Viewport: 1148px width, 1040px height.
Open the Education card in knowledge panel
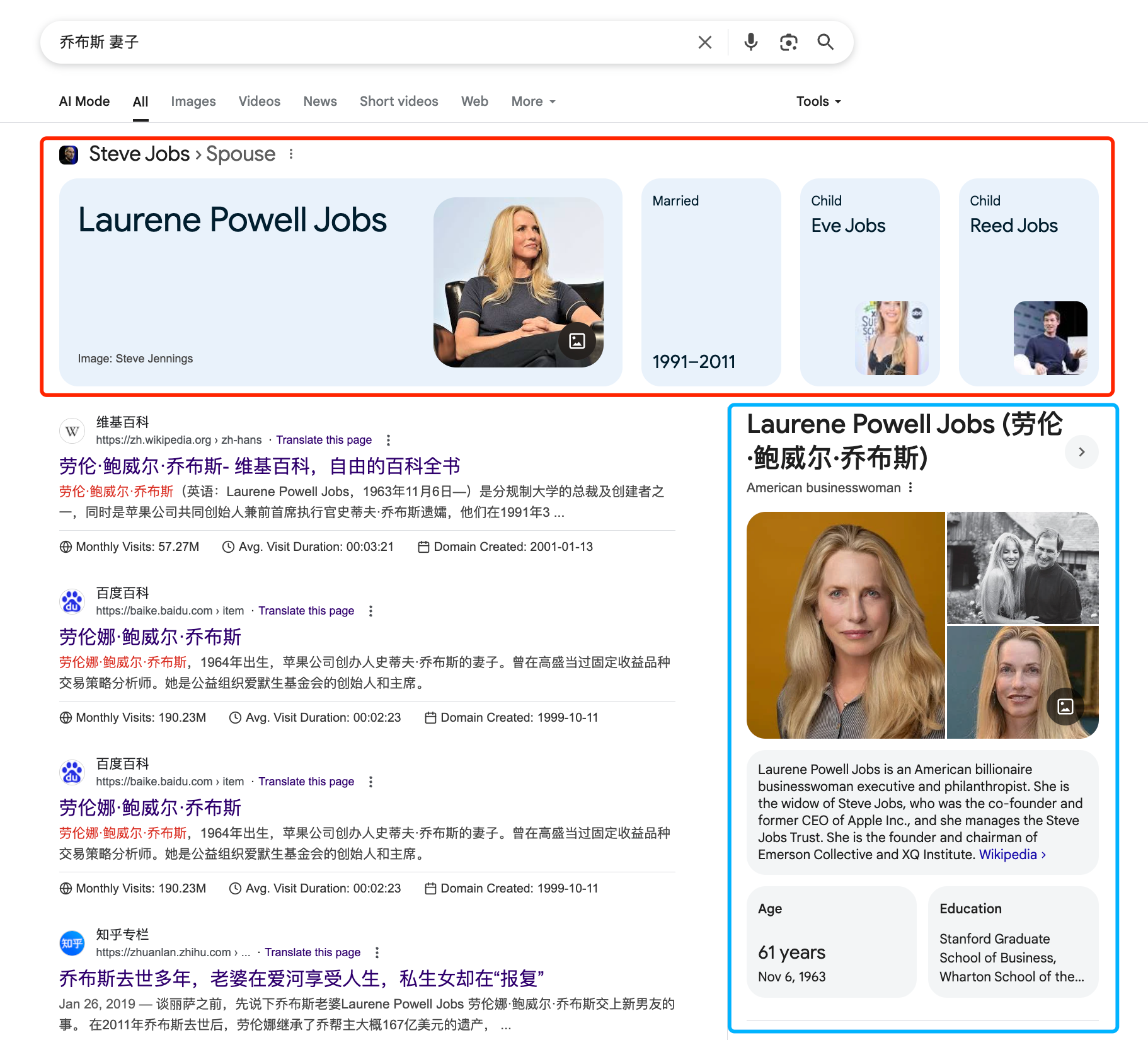coord(1013,942)
